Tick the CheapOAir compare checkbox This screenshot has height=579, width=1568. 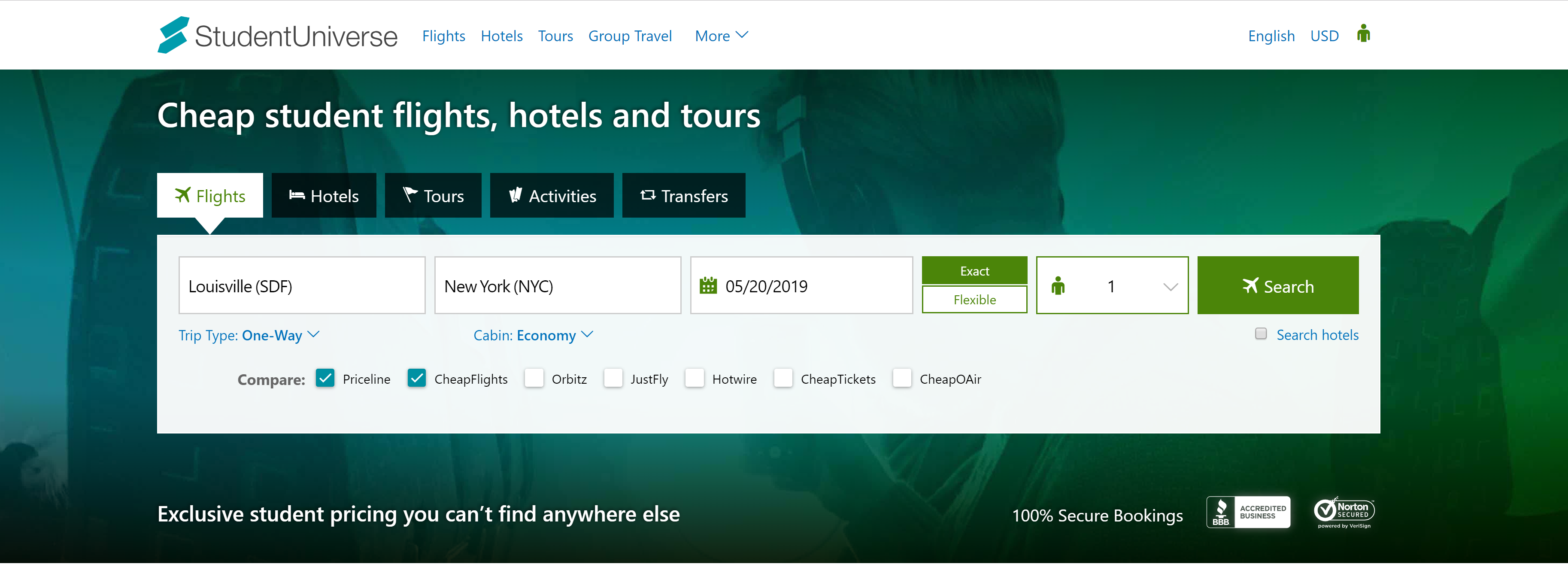(x=902, y=378)
